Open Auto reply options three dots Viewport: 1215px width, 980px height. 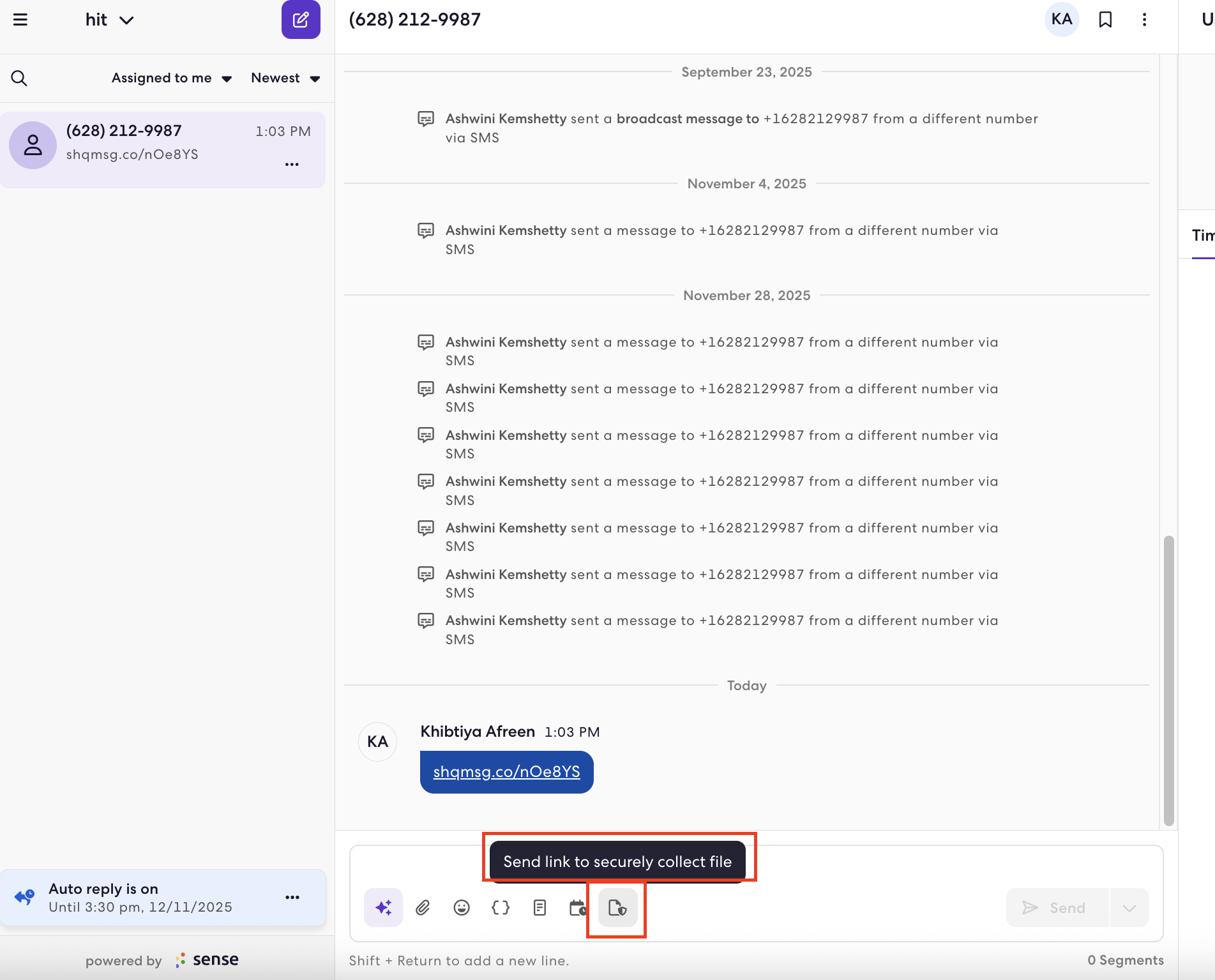coord(292,897)
